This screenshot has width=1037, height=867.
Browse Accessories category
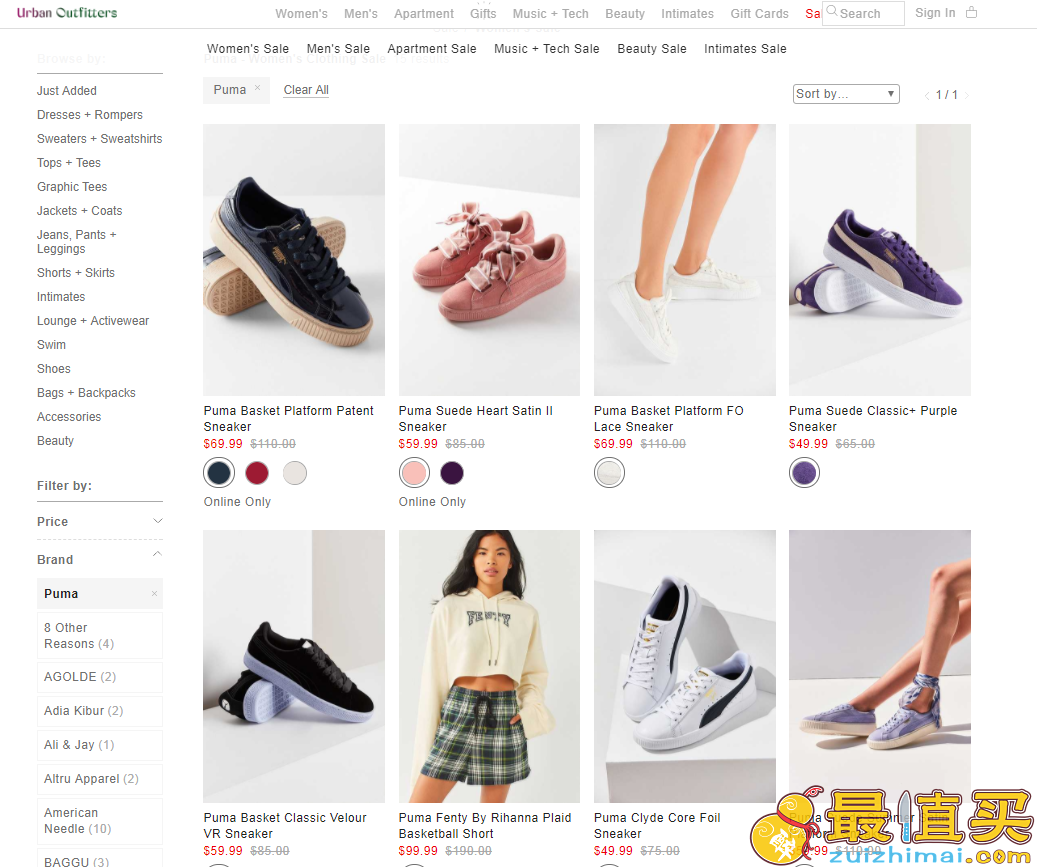tap(69, 417)
